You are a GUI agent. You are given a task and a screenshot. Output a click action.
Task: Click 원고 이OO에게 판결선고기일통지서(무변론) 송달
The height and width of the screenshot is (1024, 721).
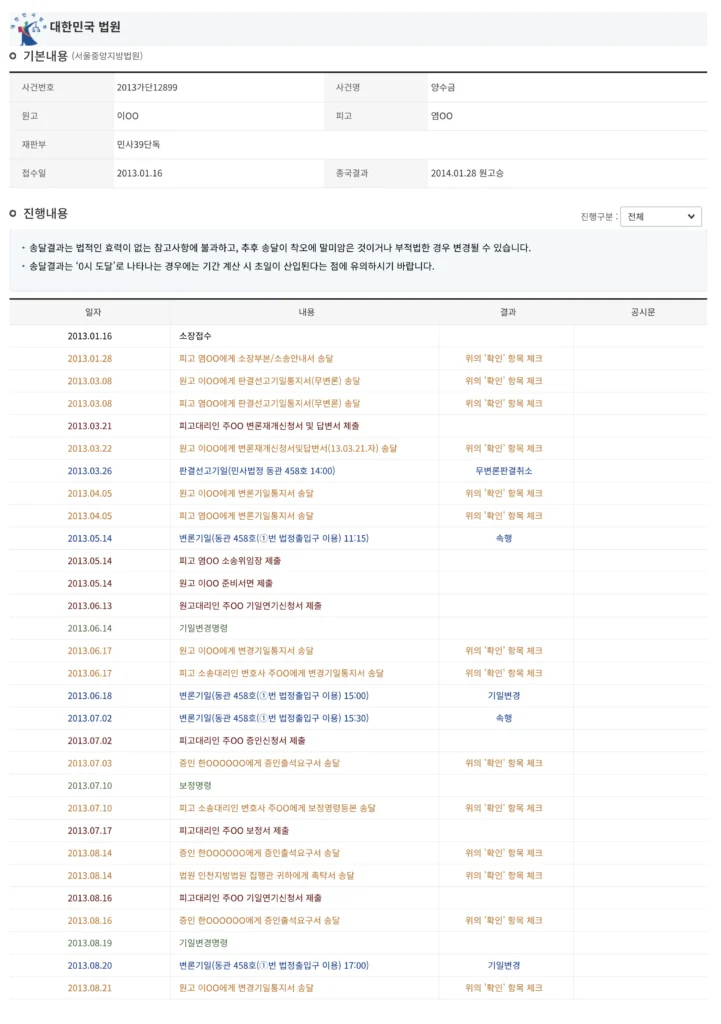270,381
